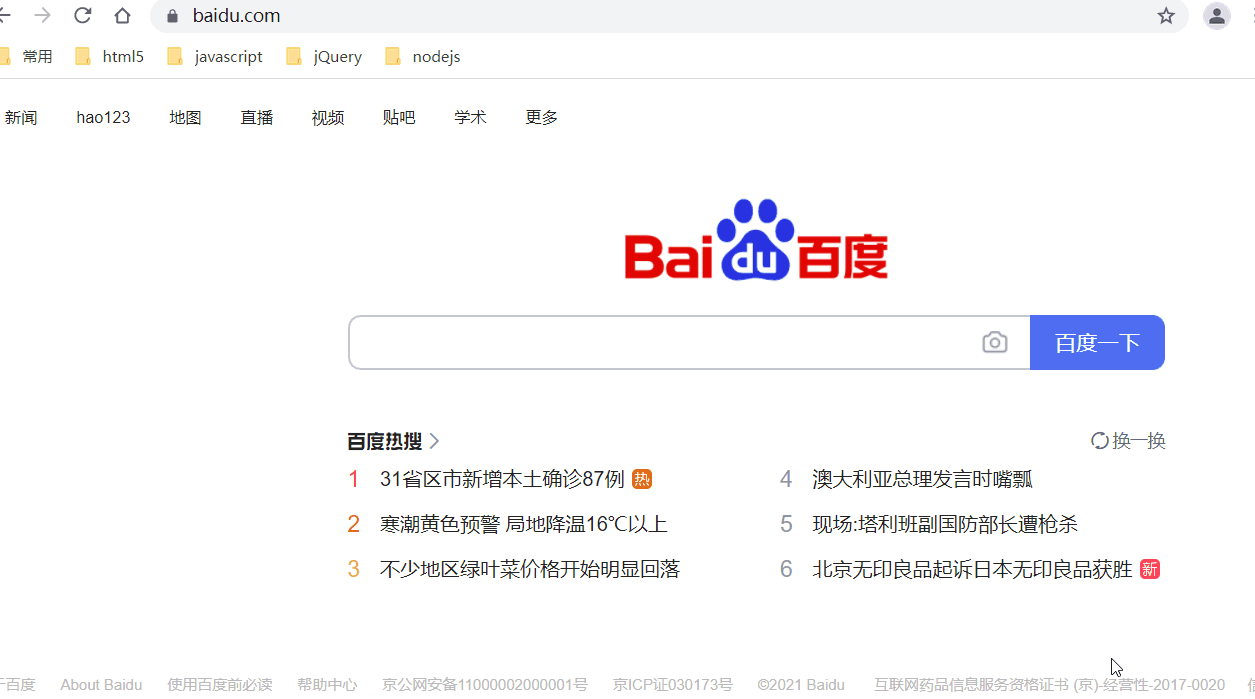Open the 学术 navigation link
Image resolution: width=1255 pixels, height=699 pixels.
(471, 118)
